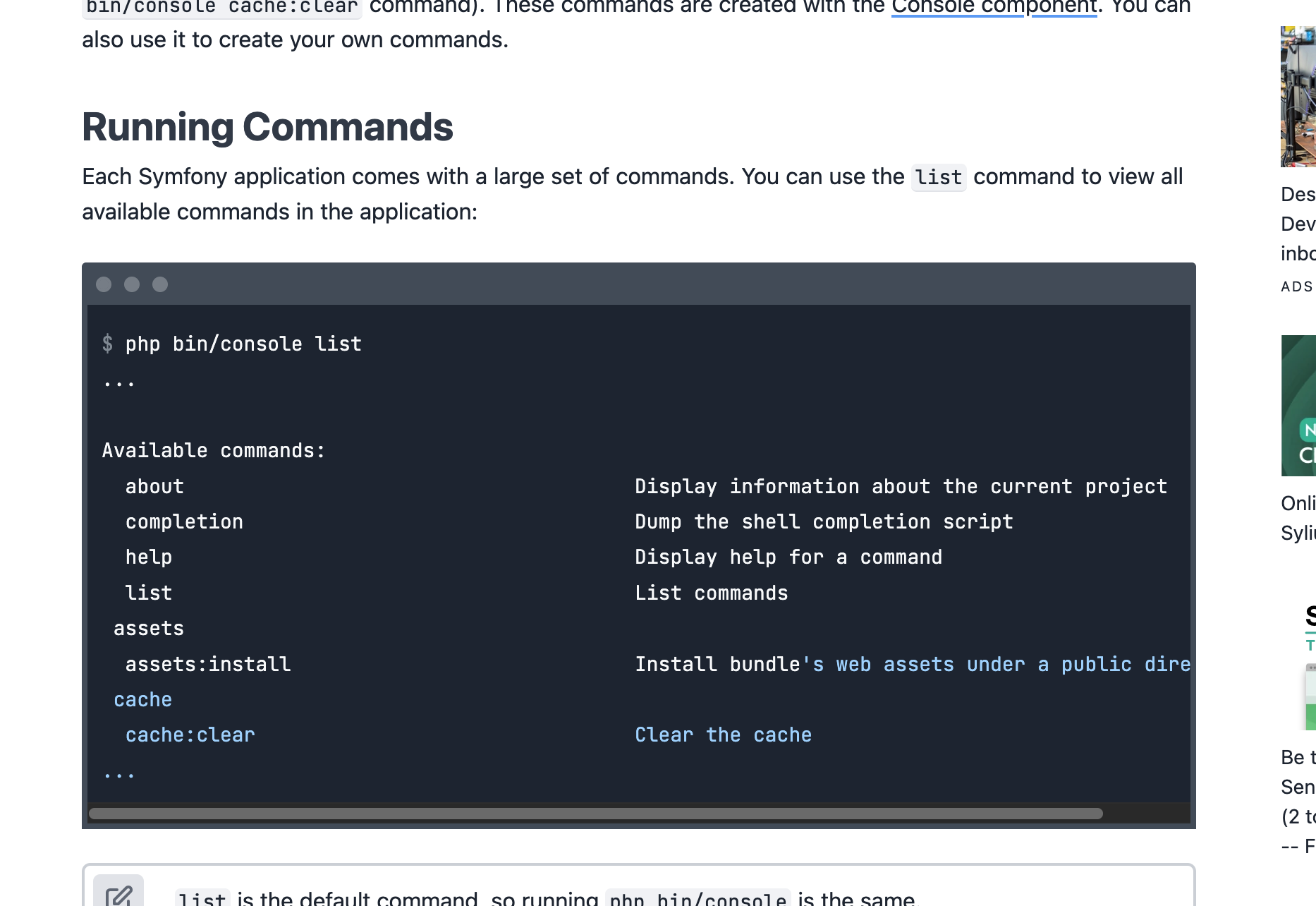Click the 'ADS' label in sidebar

[1297, 286]
